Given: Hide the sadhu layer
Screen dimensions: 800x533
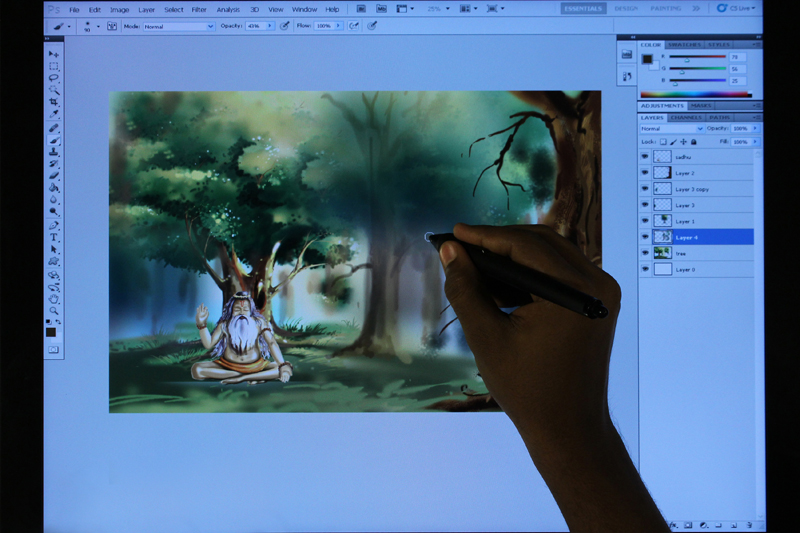Looking at the screenshot, I should point(645,157).
